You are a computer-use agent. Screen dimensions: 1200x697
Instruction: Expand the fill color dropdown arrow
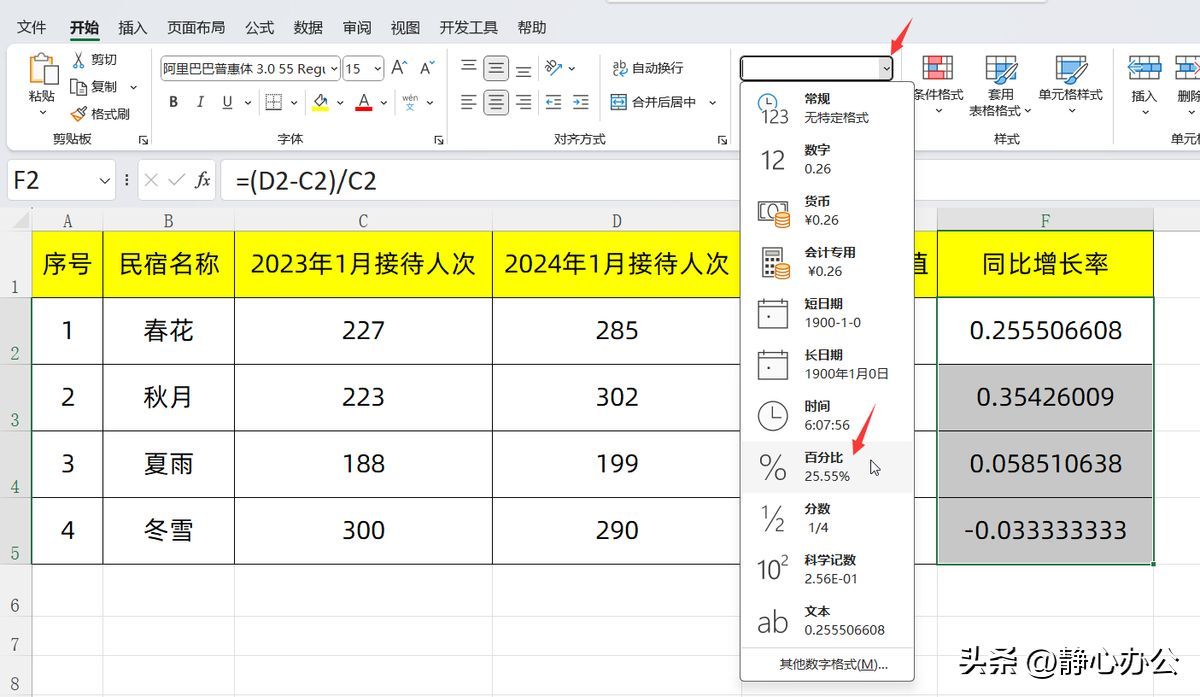coord(340,104)
